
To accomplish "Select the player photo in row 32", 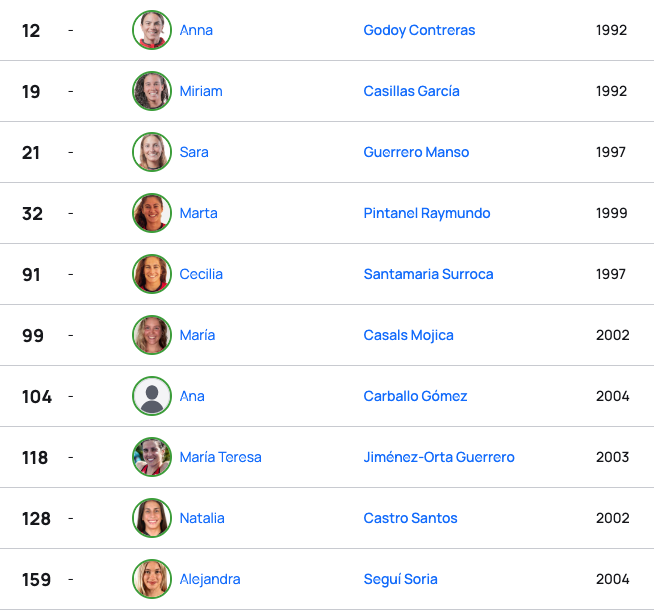I will [152, 213].
